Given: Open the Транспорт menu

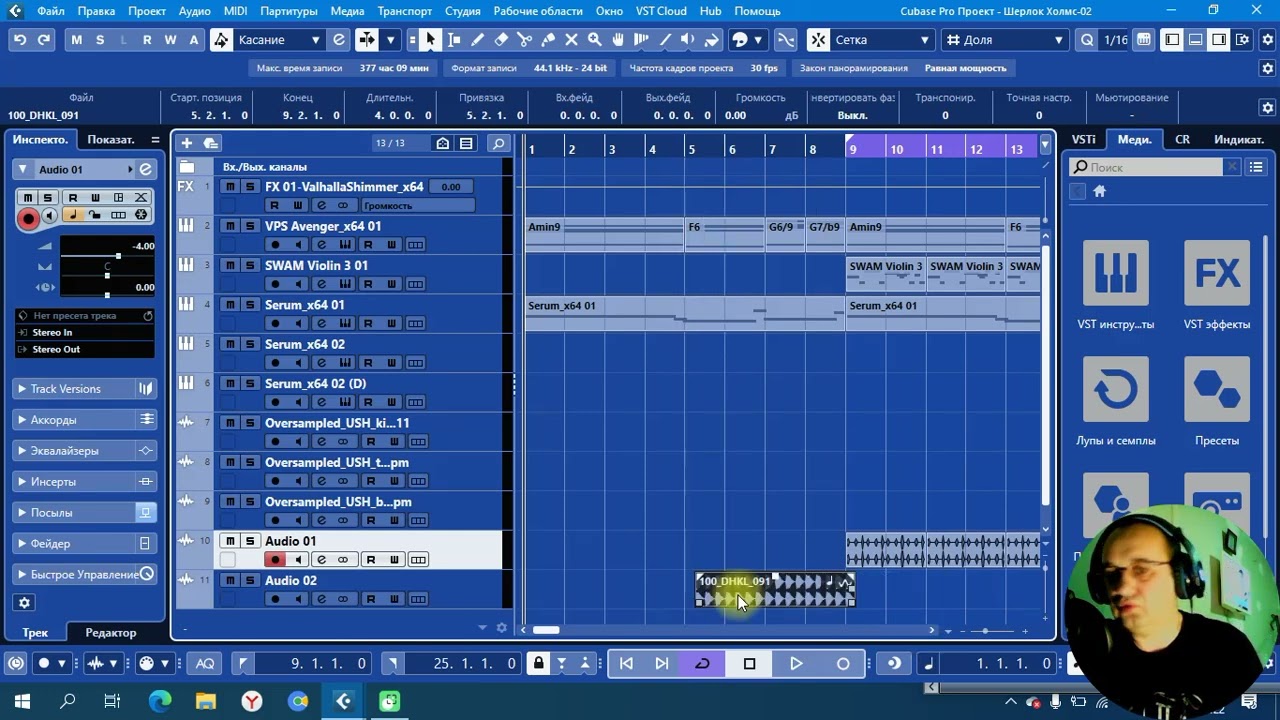Looking at the screenshot, I should point(405,11).
